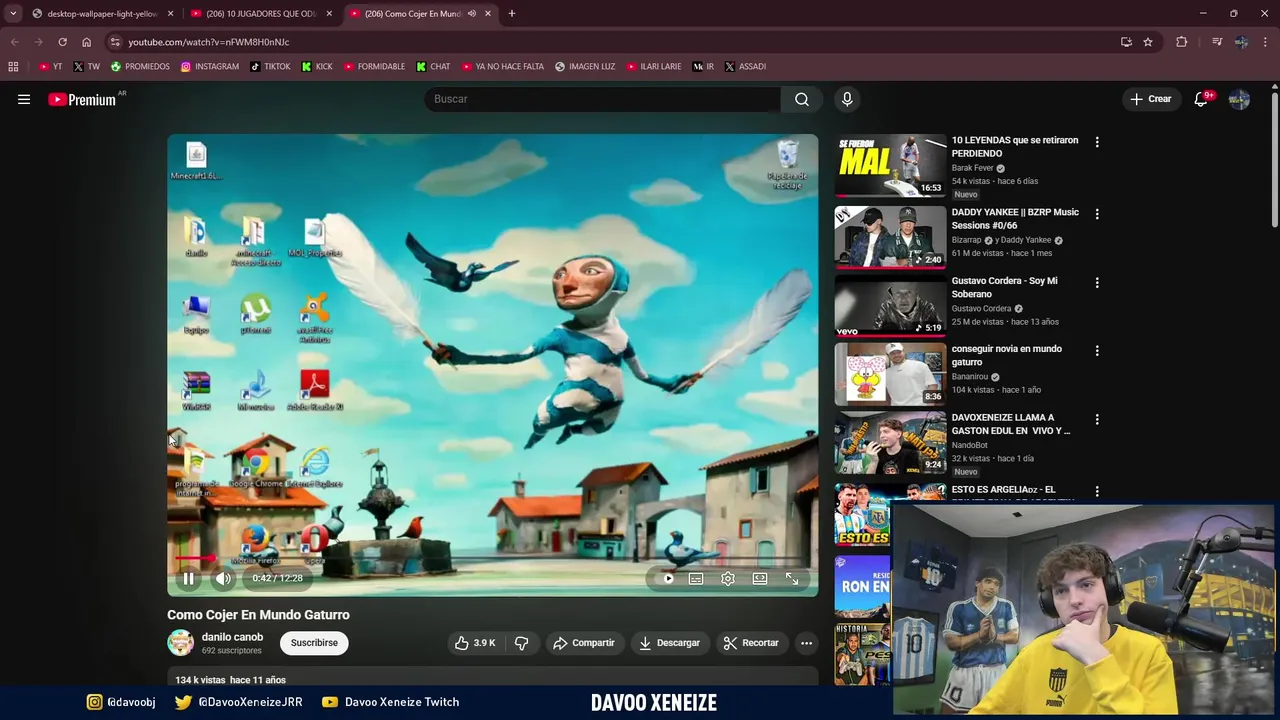Open DADDY YANKEE BZRP Music Sessions title
This screenshot has height=720, width=1280.
[1015, 218]
